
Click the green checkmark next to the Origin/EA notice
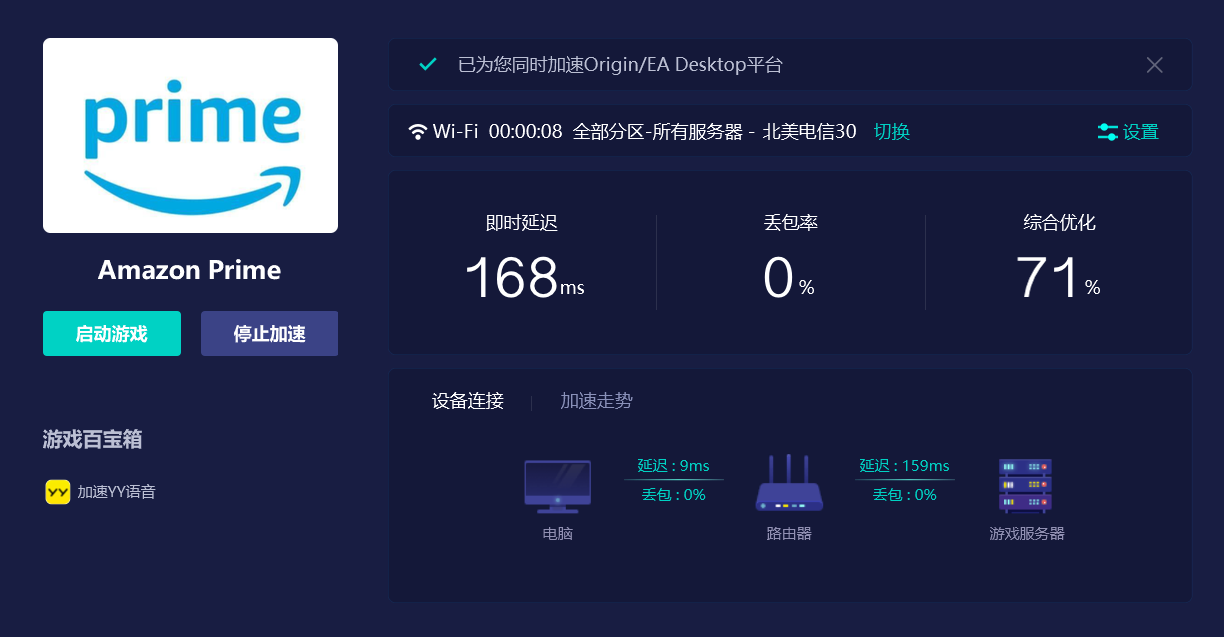(427, 64)
